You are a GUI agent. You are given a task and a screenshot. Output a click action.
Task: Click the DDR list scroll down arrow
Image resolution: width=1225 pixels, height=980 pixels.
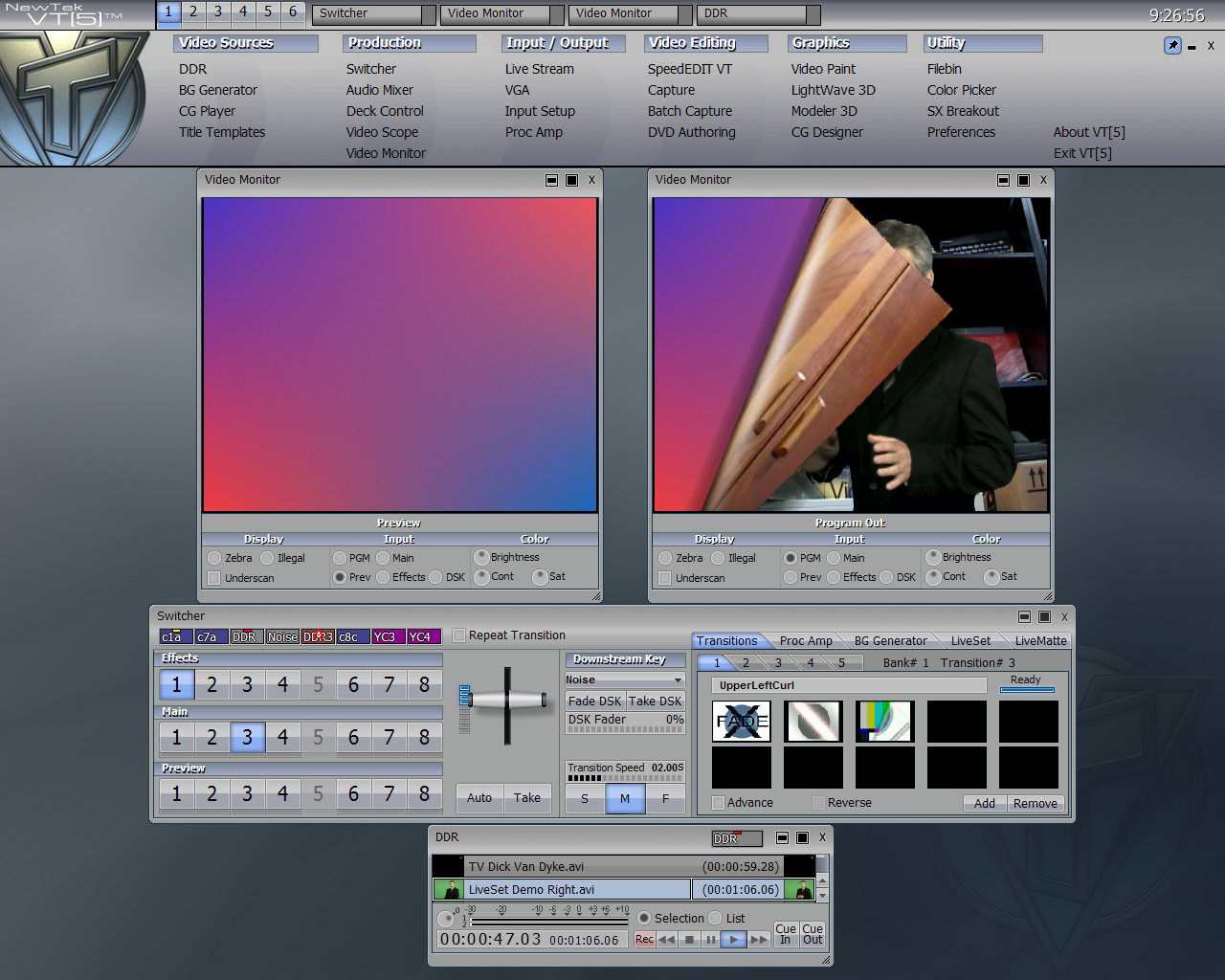(822, 896)
